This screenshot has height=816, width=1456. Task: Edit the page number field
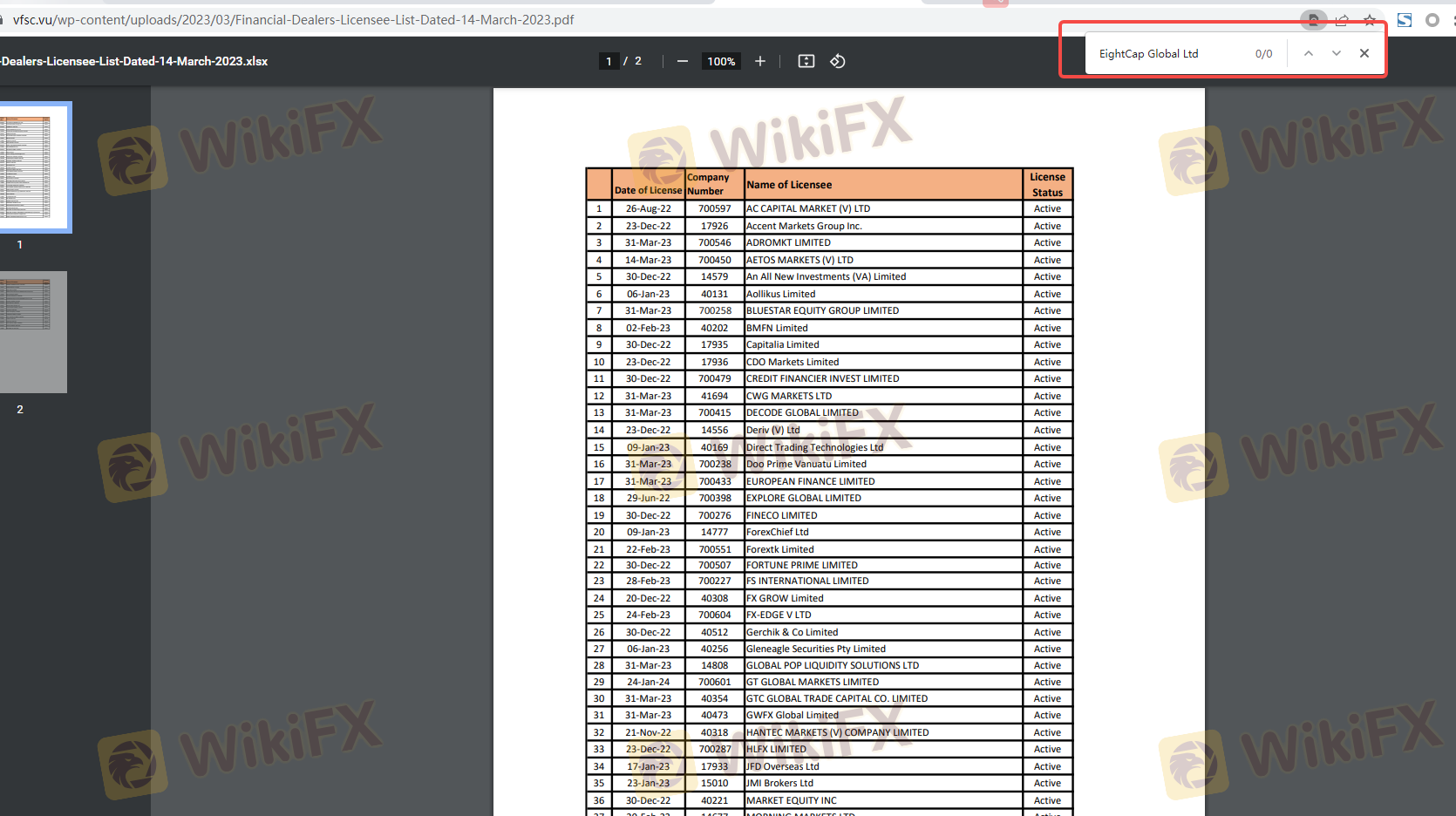[609, 61]
